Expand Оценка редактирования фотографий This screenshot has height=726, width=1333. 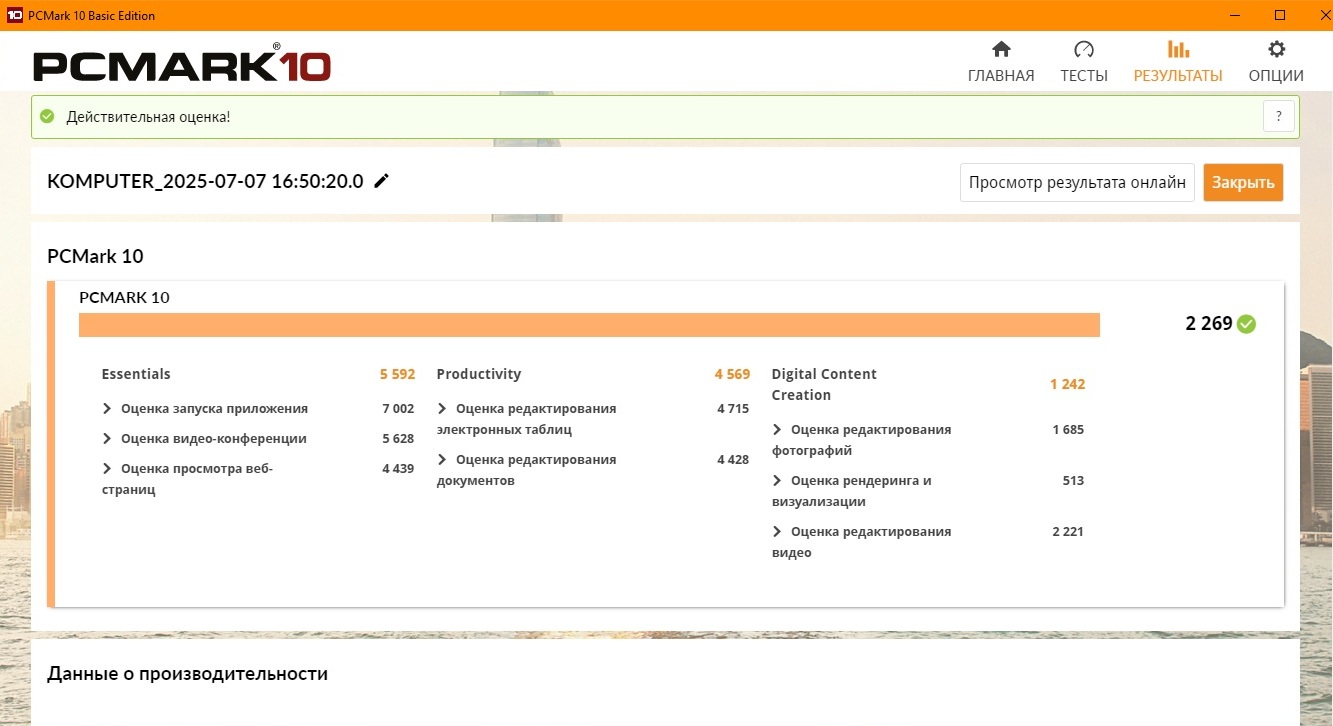coord(777,430)
